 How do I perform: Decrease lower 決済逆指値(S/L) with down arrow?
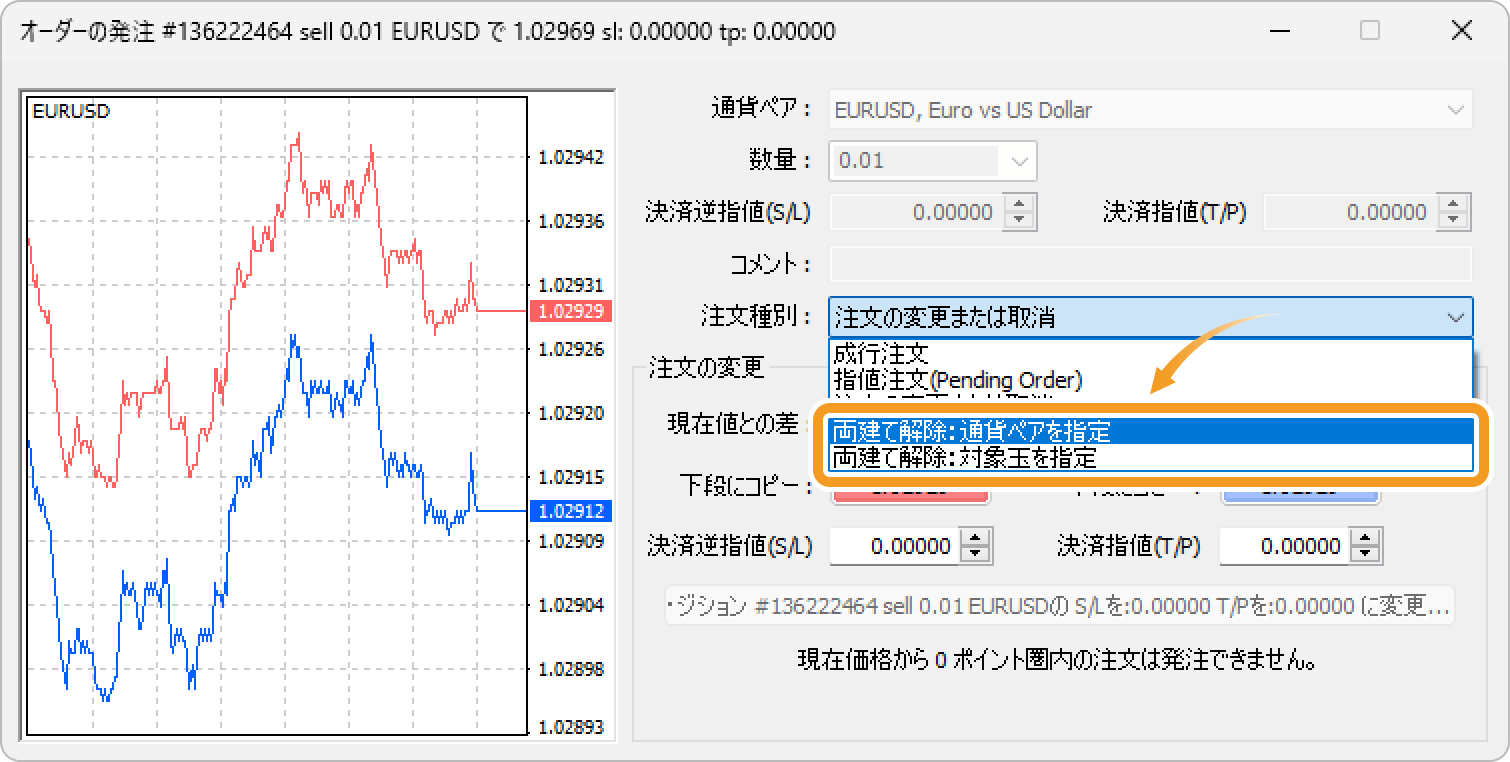point(975,554)
